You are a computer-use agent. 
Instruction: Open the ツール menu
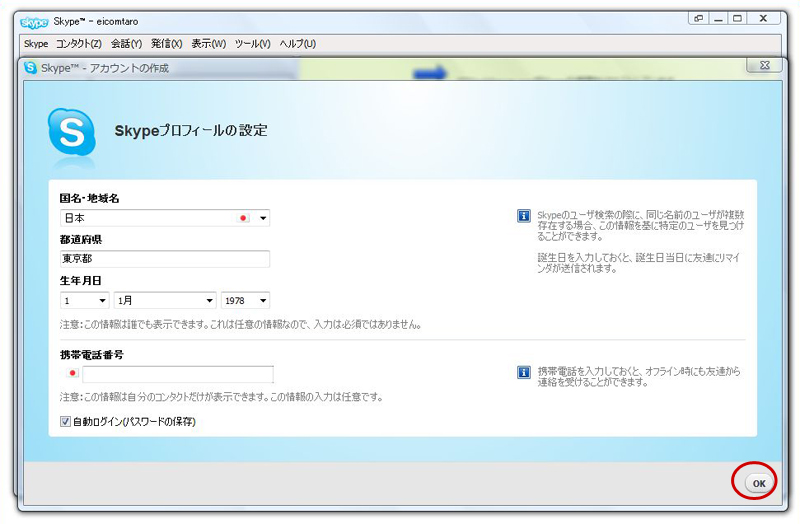[x=252, y=44]
